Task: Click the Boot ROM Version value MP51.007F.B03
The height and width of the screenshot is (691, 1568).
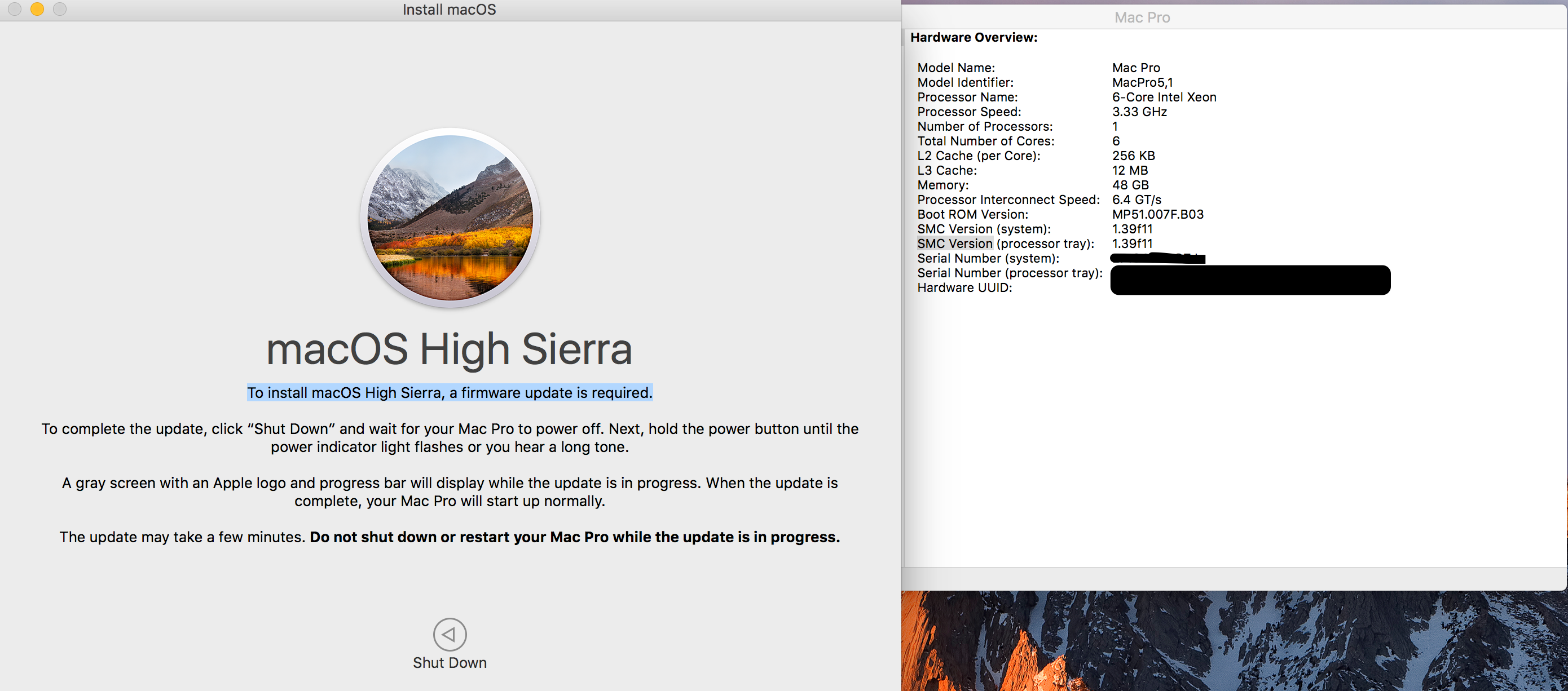Action: [x=1157, y=214]
